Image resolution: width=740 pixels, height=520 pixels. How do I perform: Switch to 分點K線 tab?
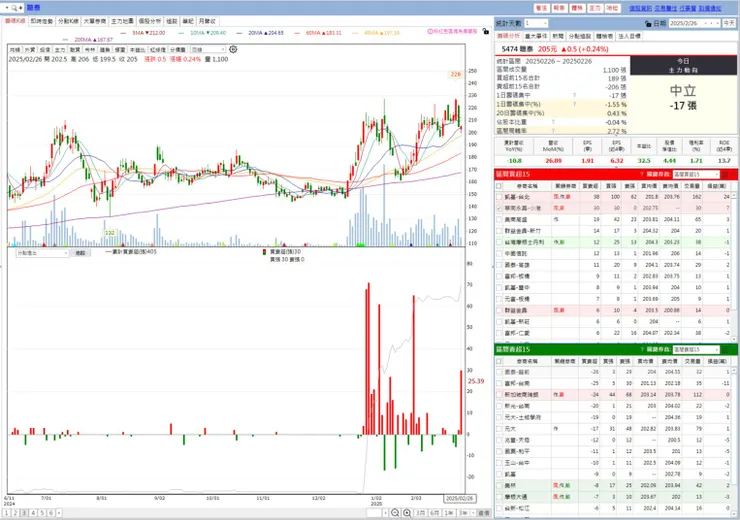[x=68, y=21]
